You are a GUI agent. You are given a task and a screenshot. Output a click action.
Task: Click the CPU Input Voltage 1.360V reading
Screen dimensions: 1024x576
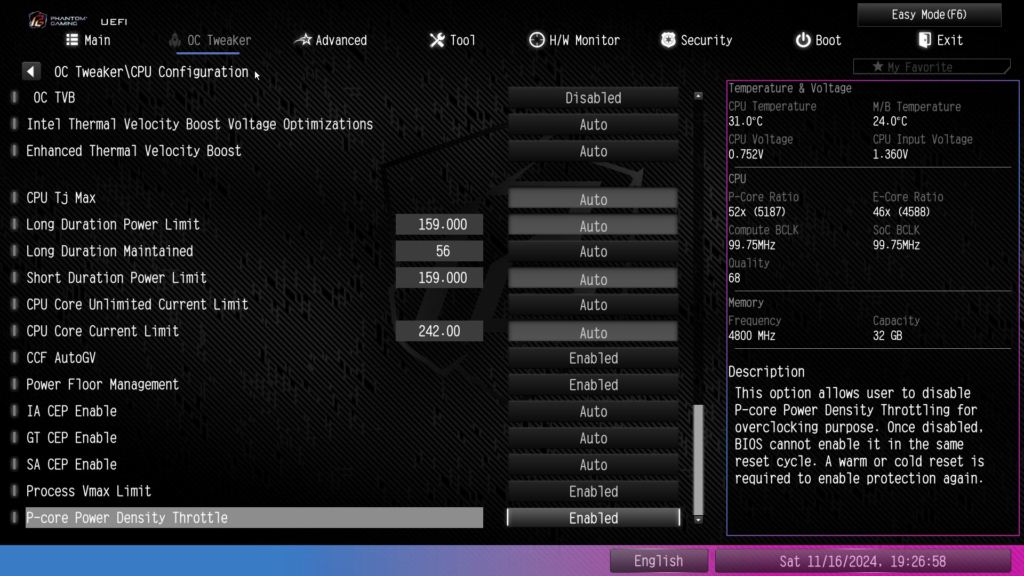click(890, 155)
